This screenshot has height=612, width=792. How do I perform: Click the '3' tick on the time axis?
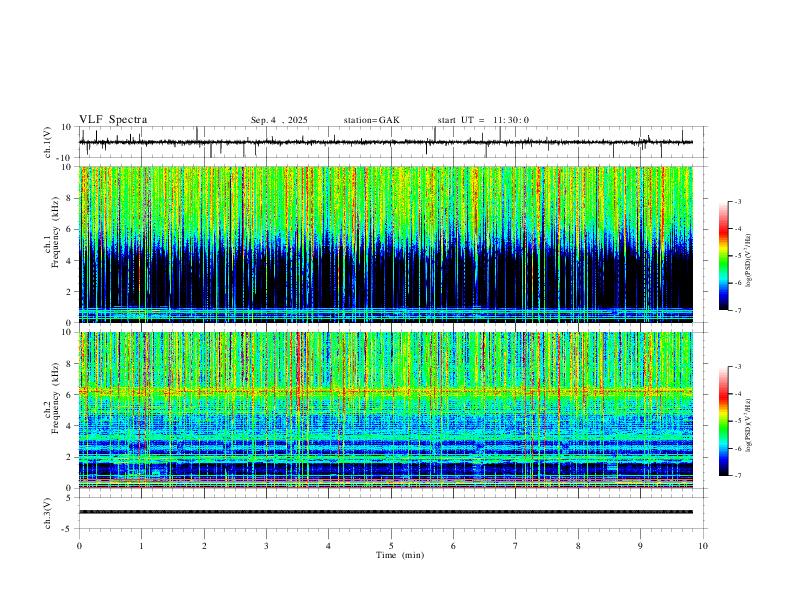click(x=266, y=546)
